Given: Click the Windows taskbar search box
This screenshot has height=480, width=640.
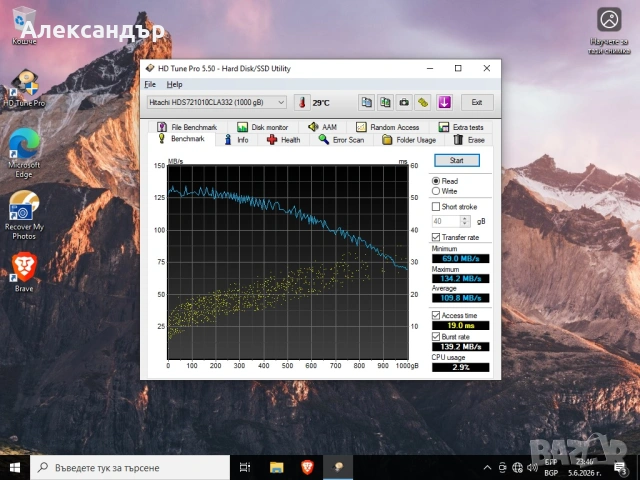Looking at the screenshot, I should pyautogui.click(x=130, y=467).
